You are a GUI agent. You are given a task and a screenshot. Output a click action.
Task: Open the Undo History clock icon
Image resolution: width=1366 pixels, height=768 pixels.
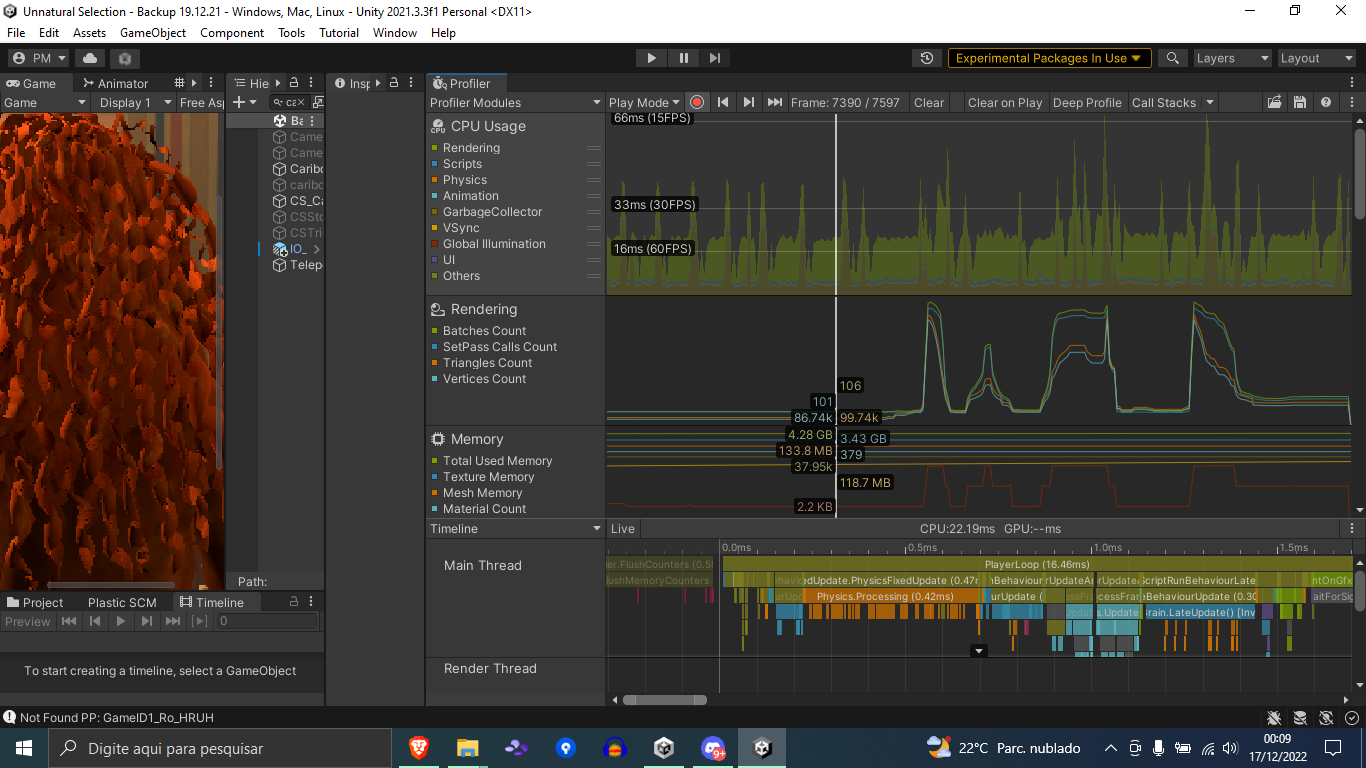927,58
